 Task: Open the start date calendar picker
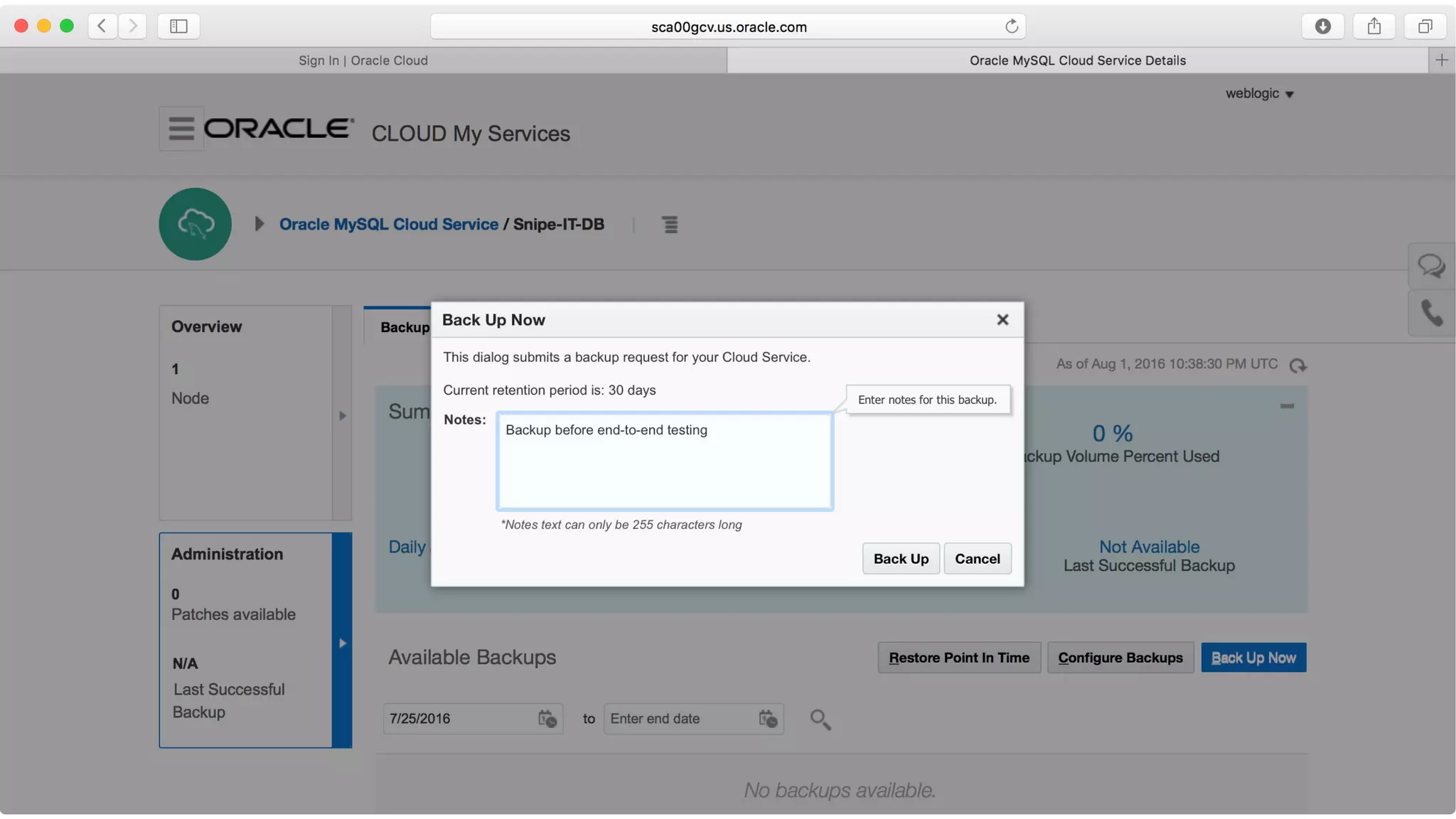547,719
